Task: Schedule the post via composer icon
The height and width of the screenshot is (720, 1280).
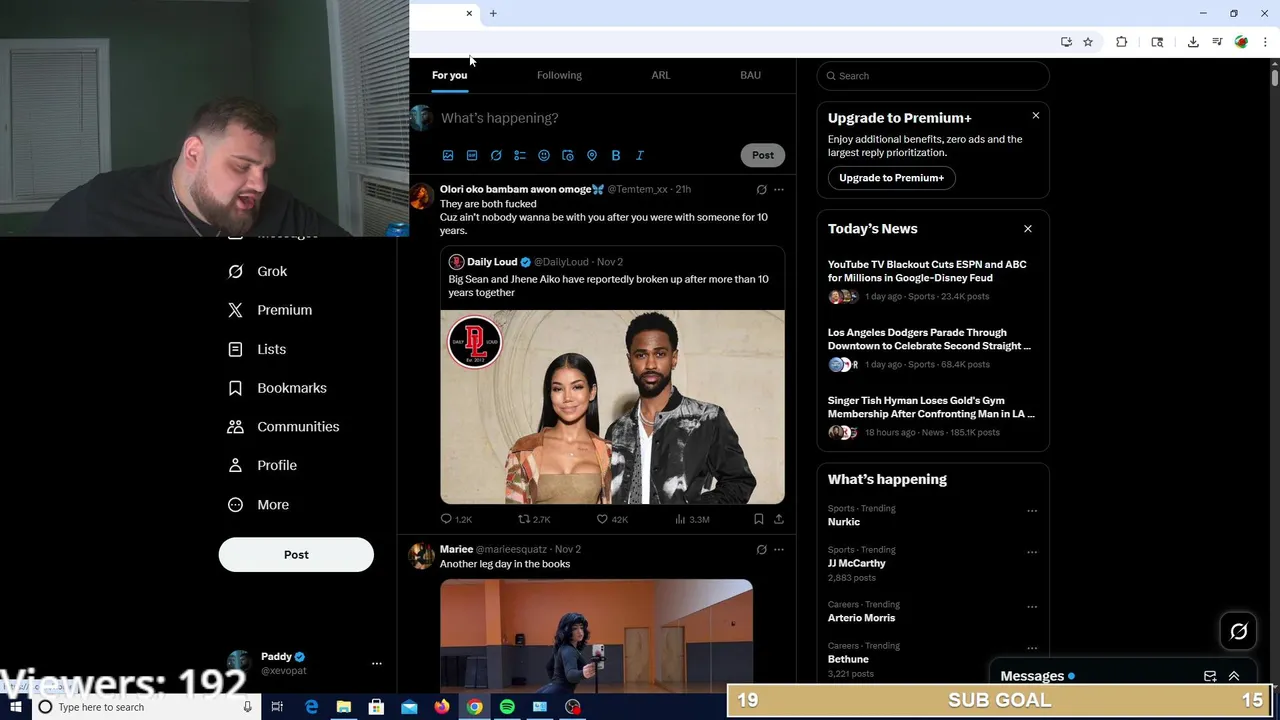Action: coord(568,155)
